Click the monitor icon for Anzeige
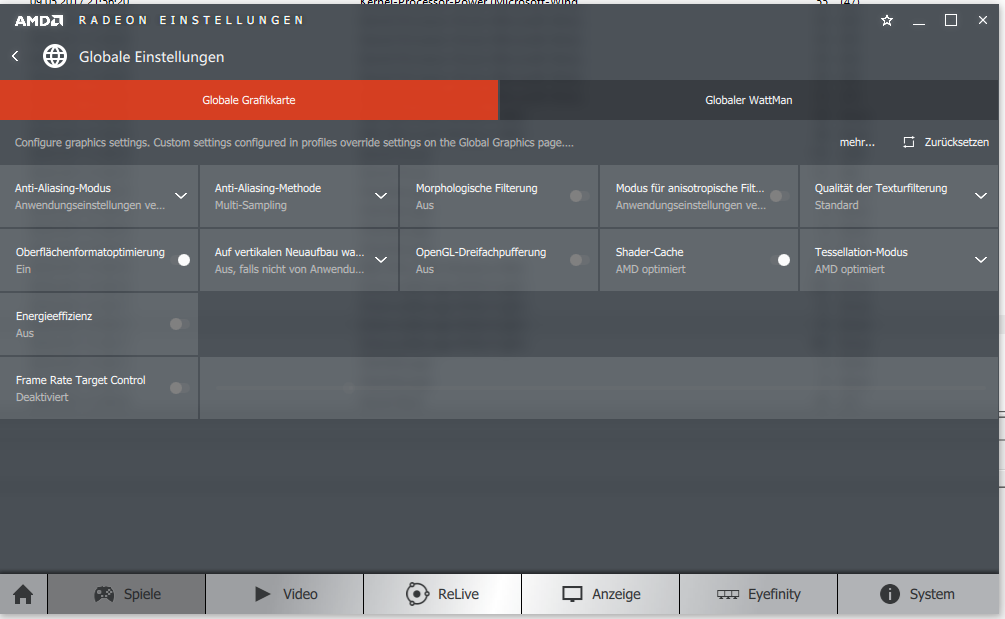Image resolution: width=1005 pixels, height=619 pixels. pos(572,594)
